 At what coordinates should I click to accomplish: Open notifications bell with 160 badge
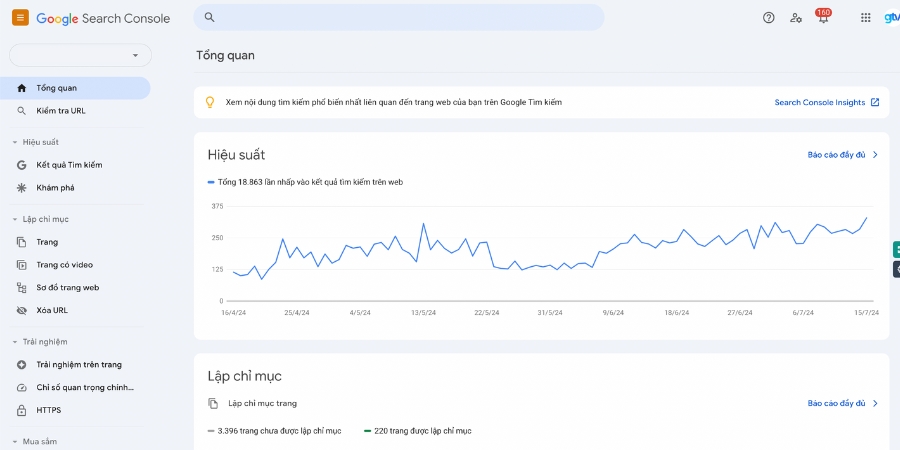[x=823, y=17]
